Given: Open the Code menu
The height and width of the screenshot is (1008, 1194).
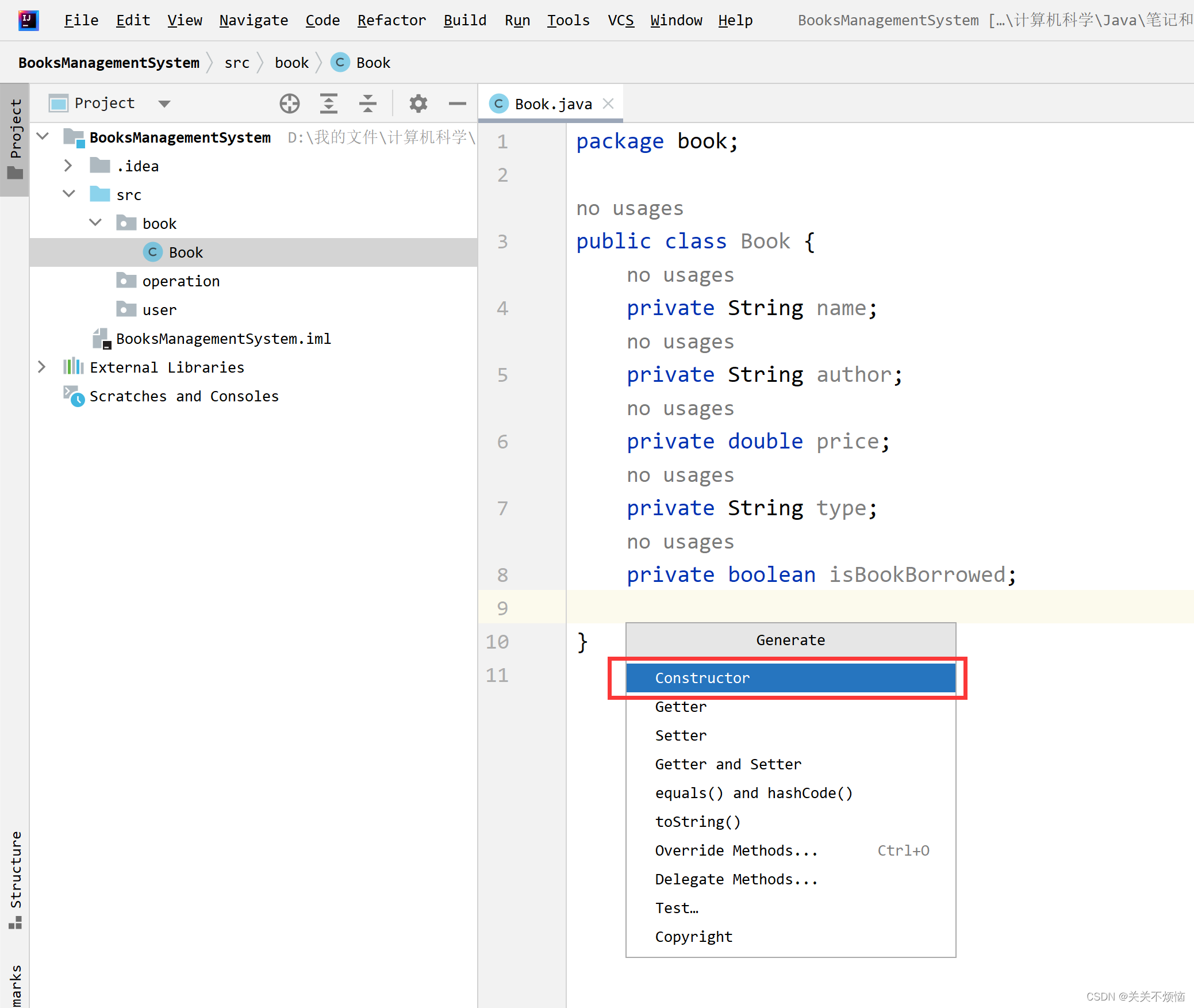Looking at the screenshot, I should pos(323,21).
